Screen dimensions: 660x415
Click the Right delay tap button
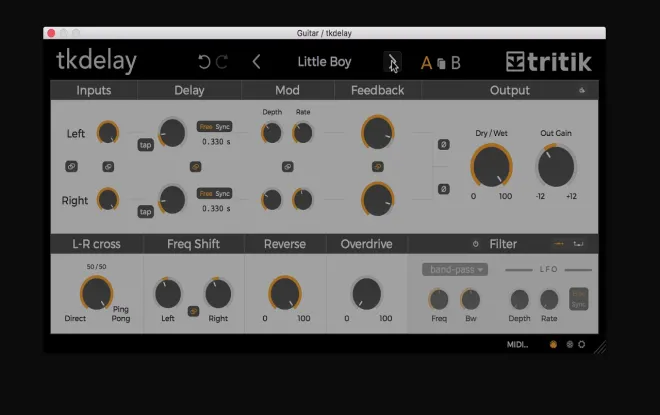point(146,211)
